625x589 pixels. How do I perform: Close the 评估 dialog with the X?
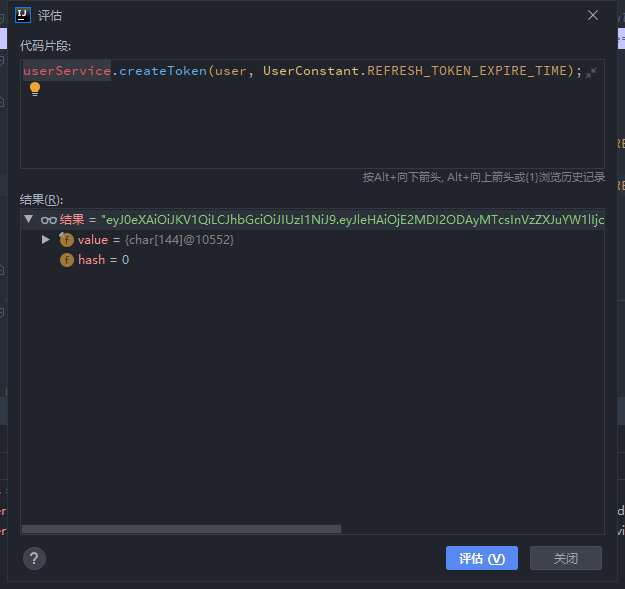coord(593,15)
